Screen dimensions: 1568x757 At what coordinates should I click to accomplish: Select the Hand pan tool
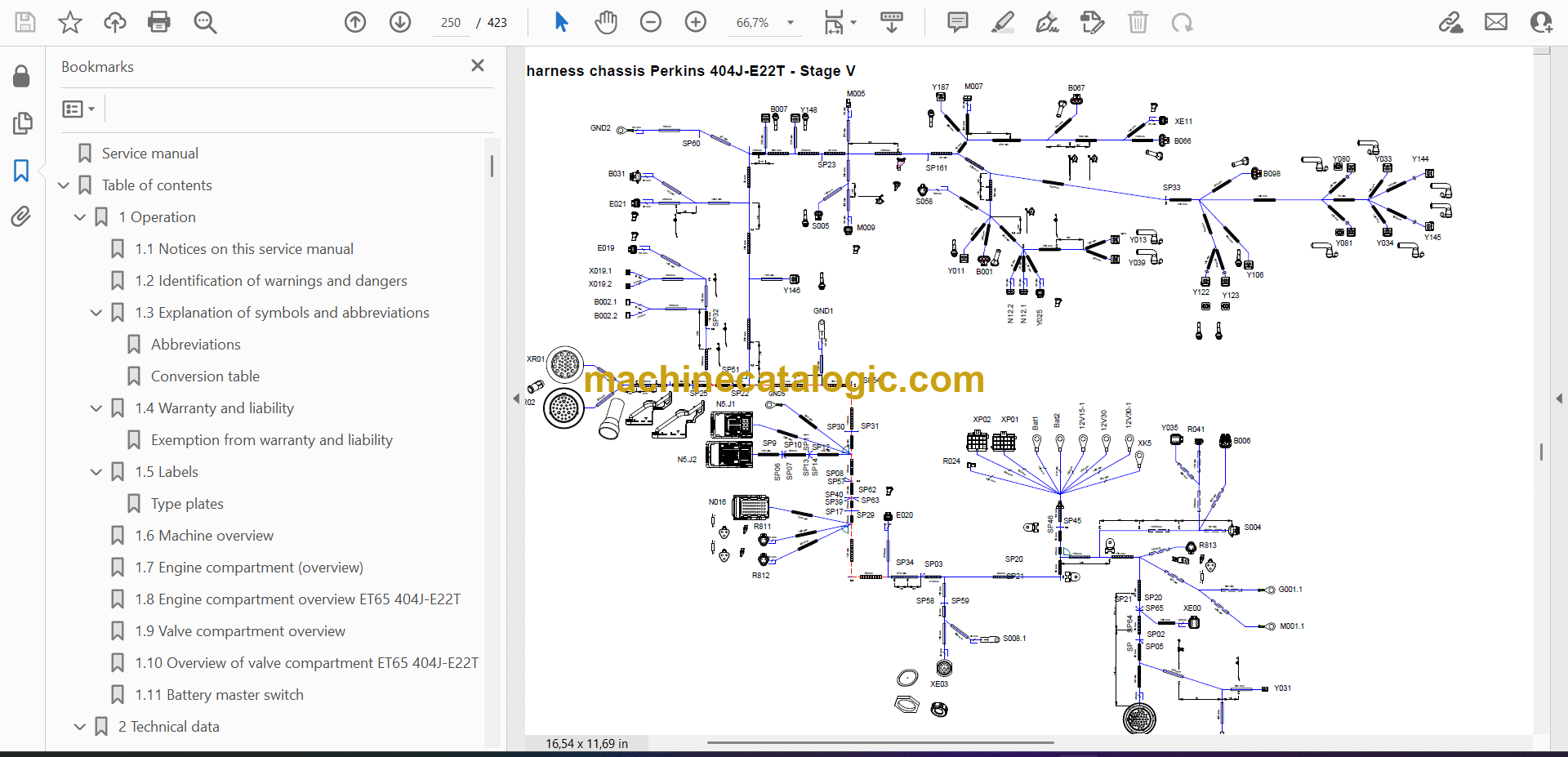click(605, 22)
